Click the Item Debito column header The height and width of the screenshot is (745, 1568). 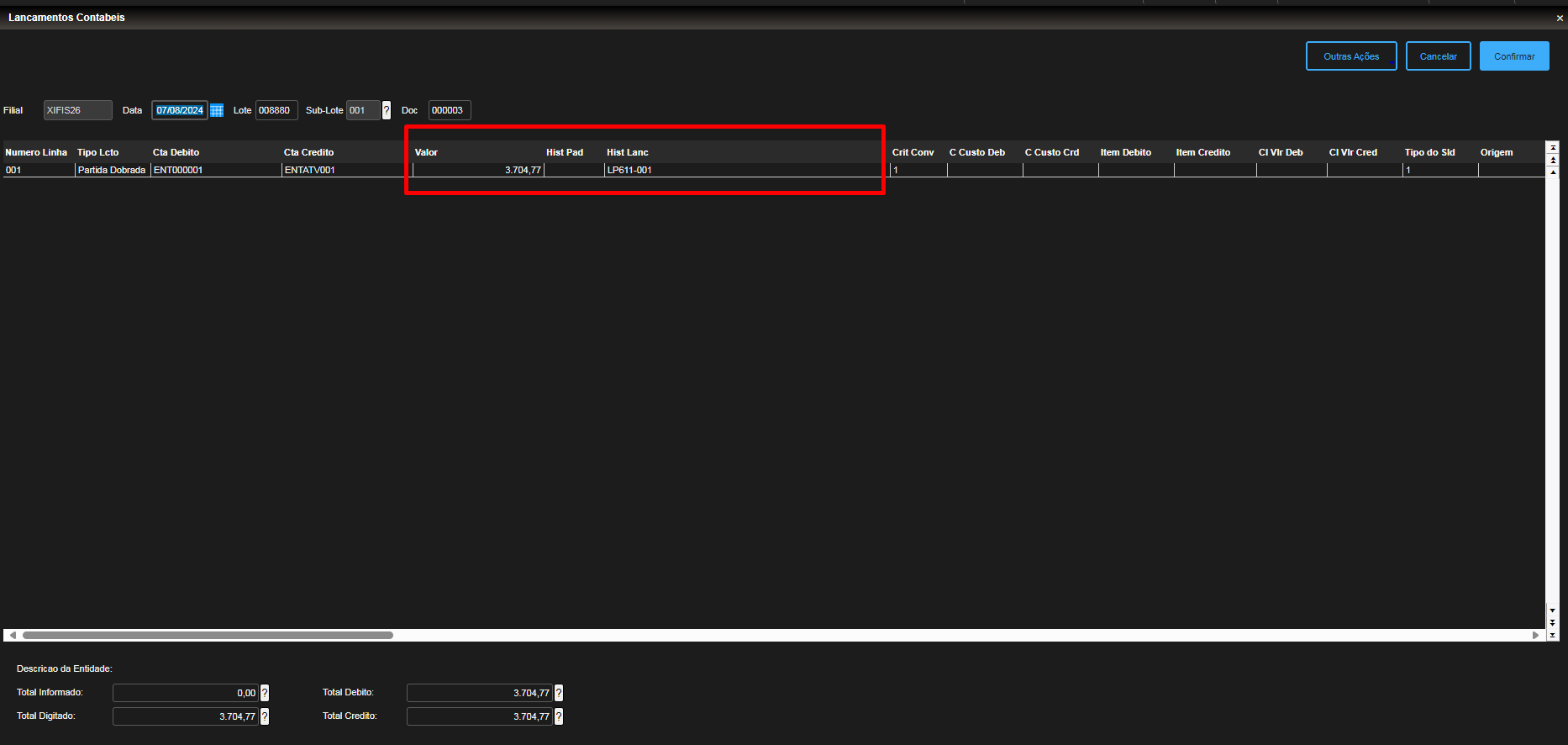click(x=1126, y=152)
